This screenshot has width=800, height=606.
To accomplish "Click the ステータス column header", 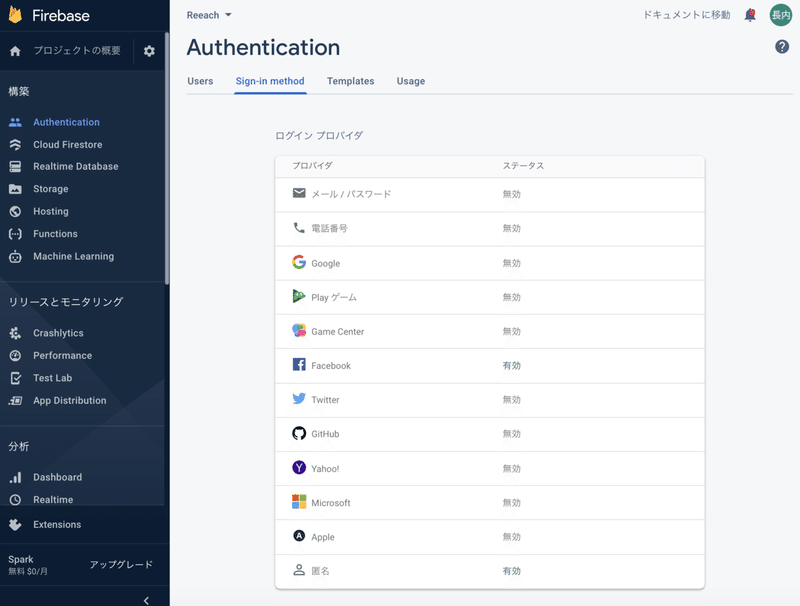I will click(523, 166).
